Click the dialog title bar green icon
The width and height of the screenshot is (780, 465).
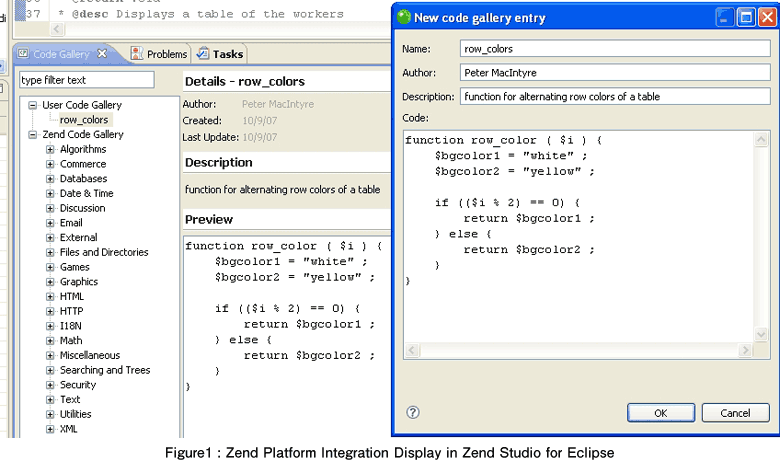(x=404, y=17)
